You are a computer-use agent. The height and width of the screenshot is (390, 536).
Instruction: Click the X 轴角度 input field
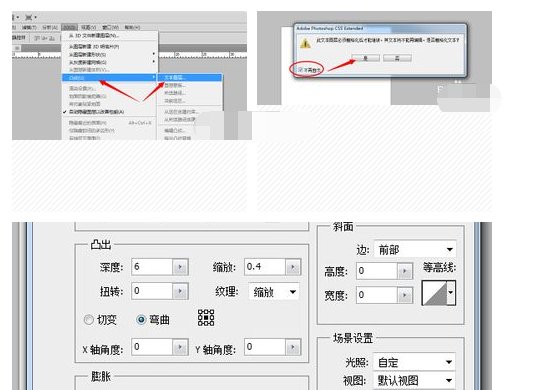[x=152, y=347]
